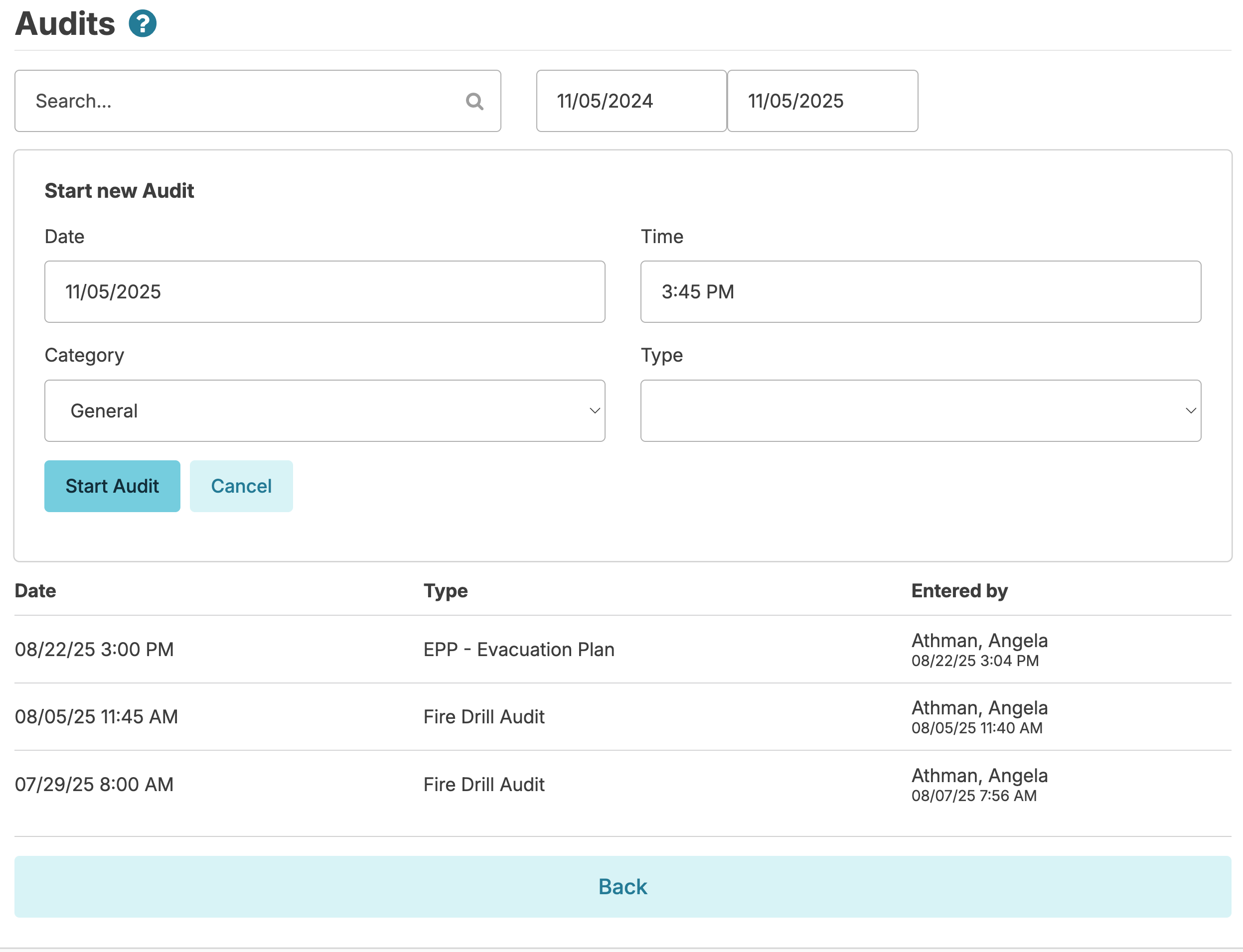This screenshot has width=1243, height=952.
Task: Open the 08/05/25 Fire Drill Audit row
Action: (x=483, y=717)
